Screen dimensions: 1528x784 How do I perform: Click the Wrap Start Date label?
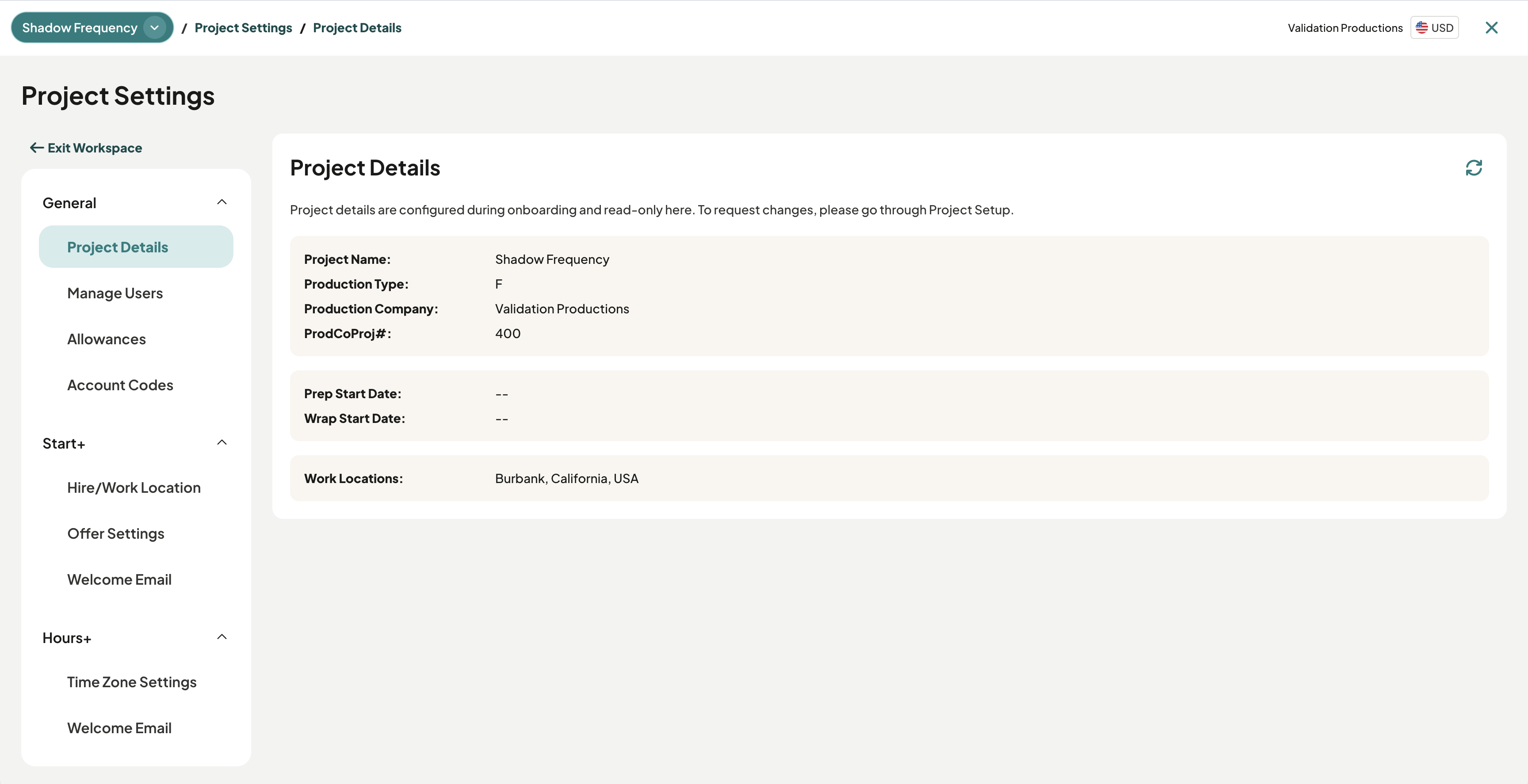(x=355, y=419)
